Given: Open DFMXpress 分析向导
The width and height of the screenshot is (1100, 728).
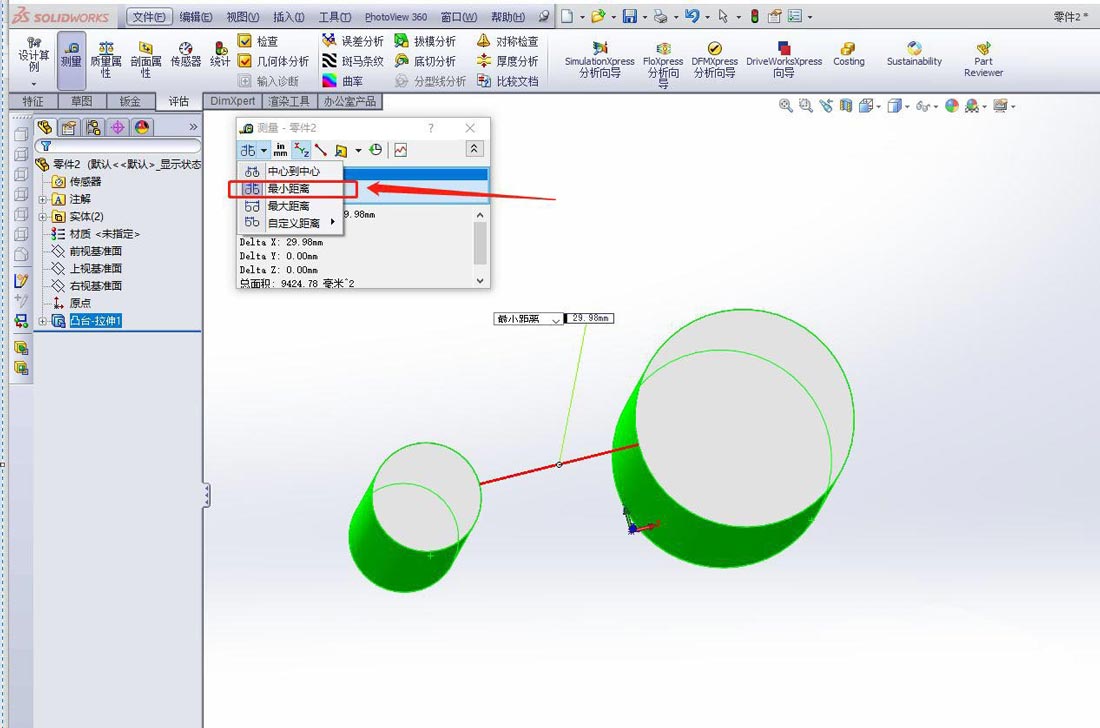Looking at the screenshot, I should point(714,59).
